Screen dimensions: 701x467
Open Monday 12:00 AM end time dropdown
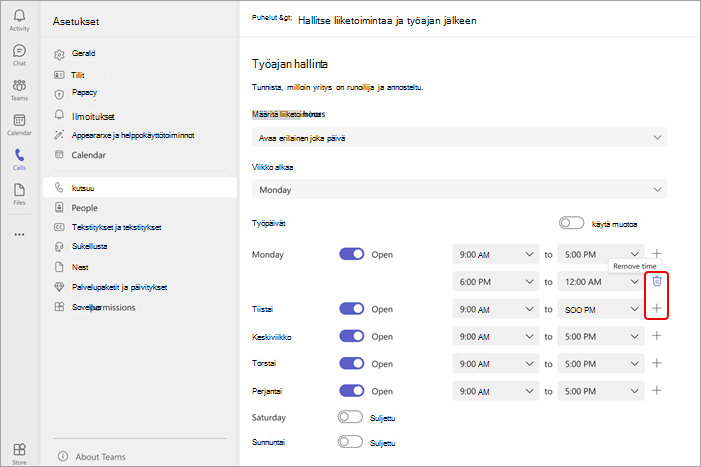(x=601, y=282)
